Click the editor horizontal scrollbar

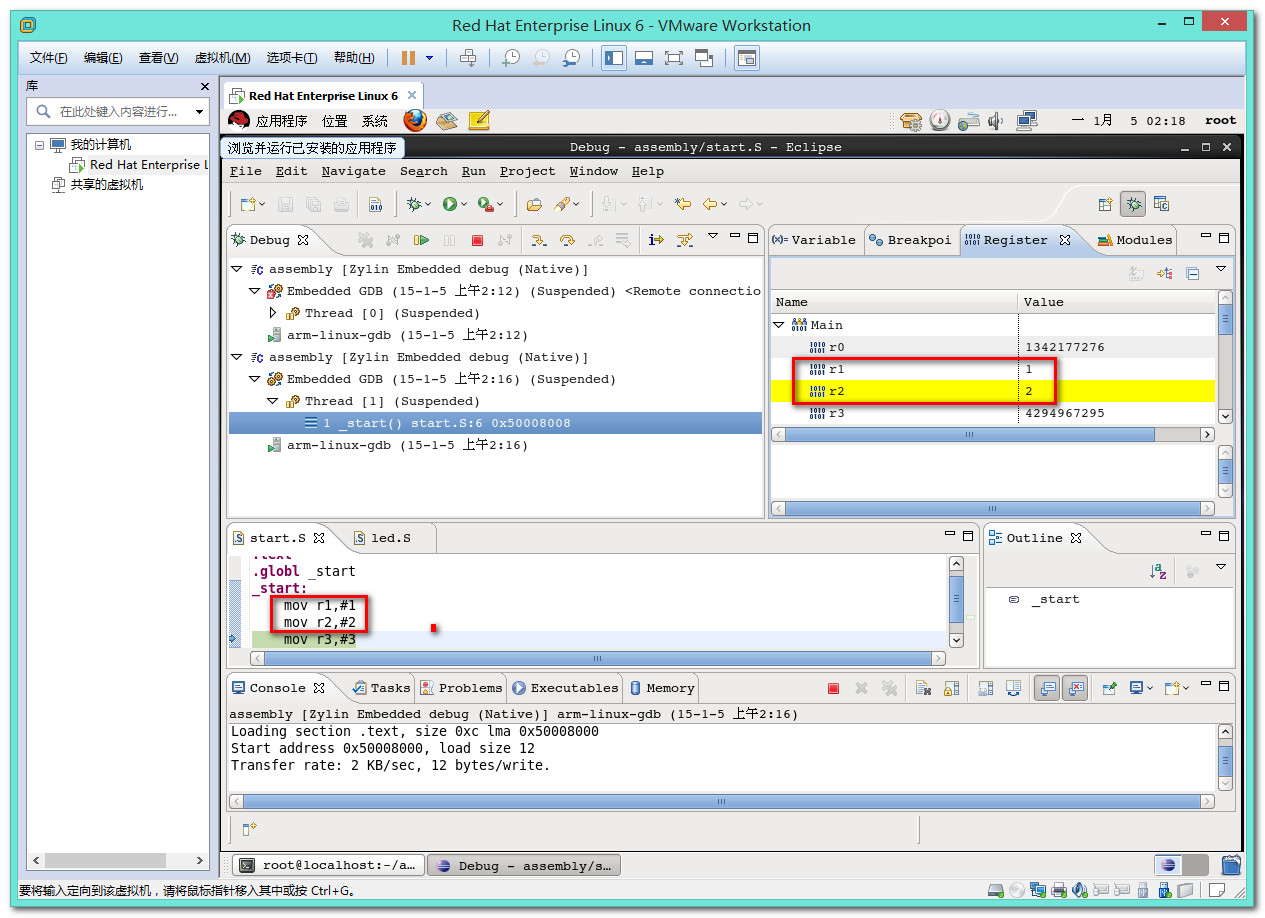tap(597, 658)
